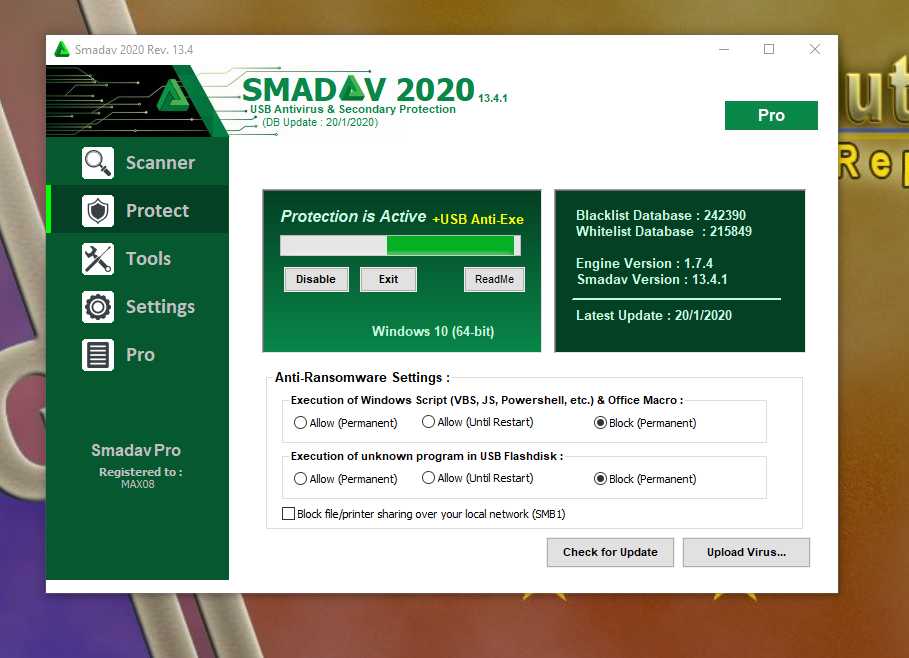The width and height of the screenshot is (909, 658).
Task: Switch to the Protect tab label
Action: [x=157, y=210]
